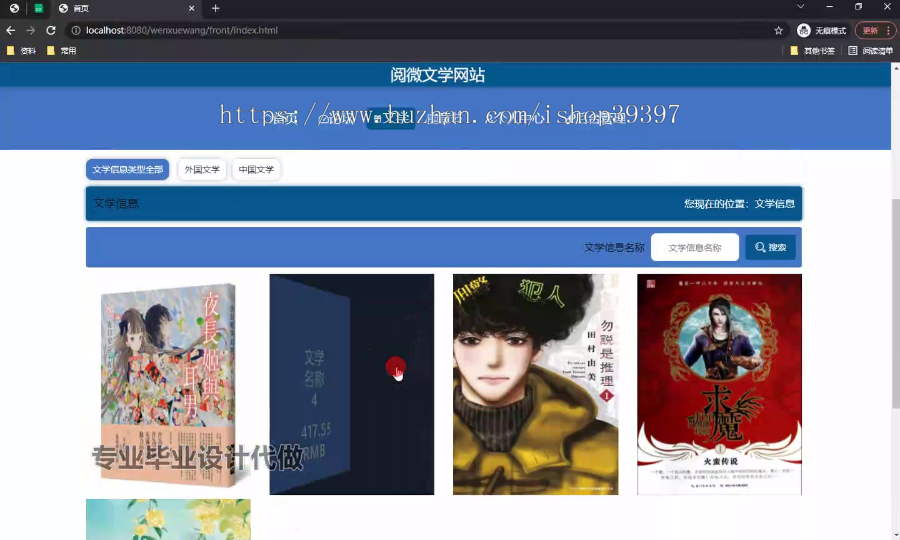
Task: Filter by 外国文学 category
Action: (x=202, y=169)
